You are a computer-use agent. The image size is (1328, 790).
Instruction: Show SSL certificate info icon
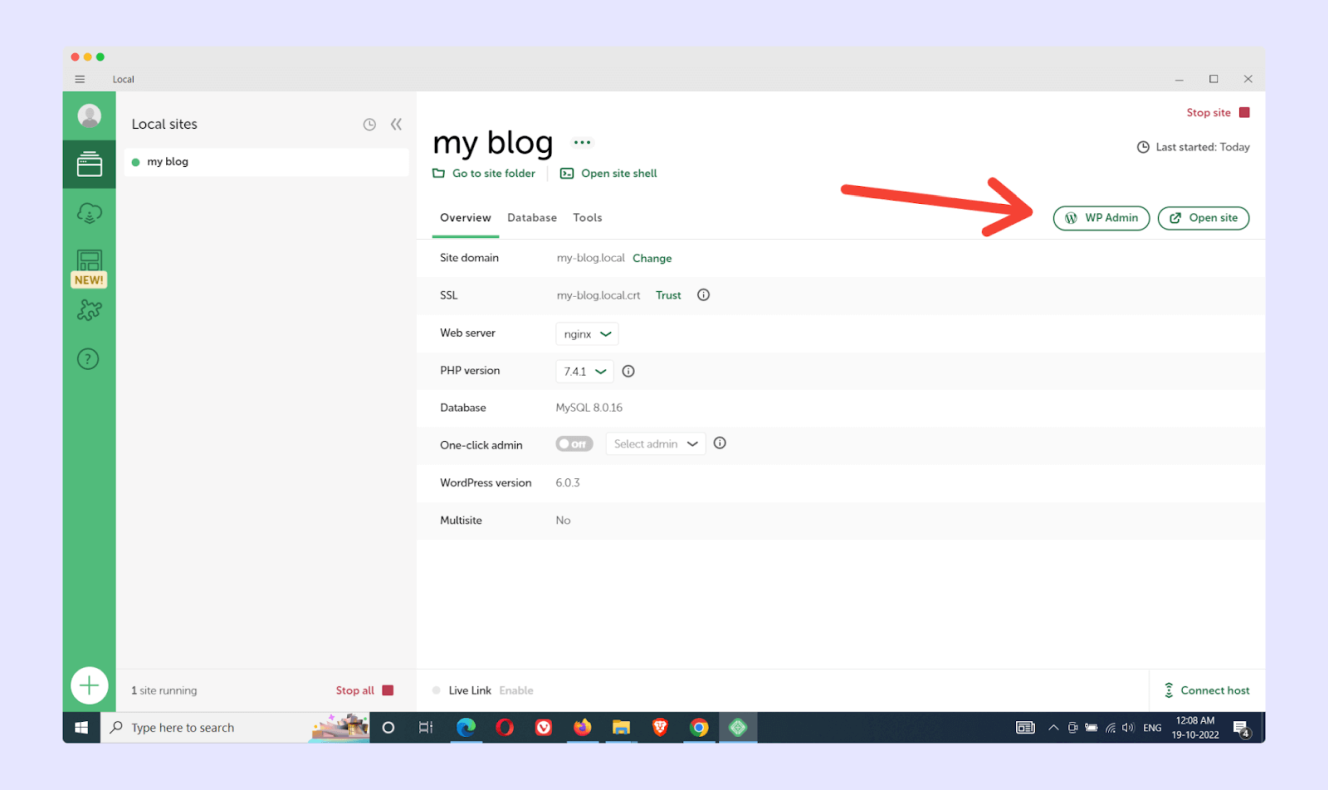click(703, 295)
